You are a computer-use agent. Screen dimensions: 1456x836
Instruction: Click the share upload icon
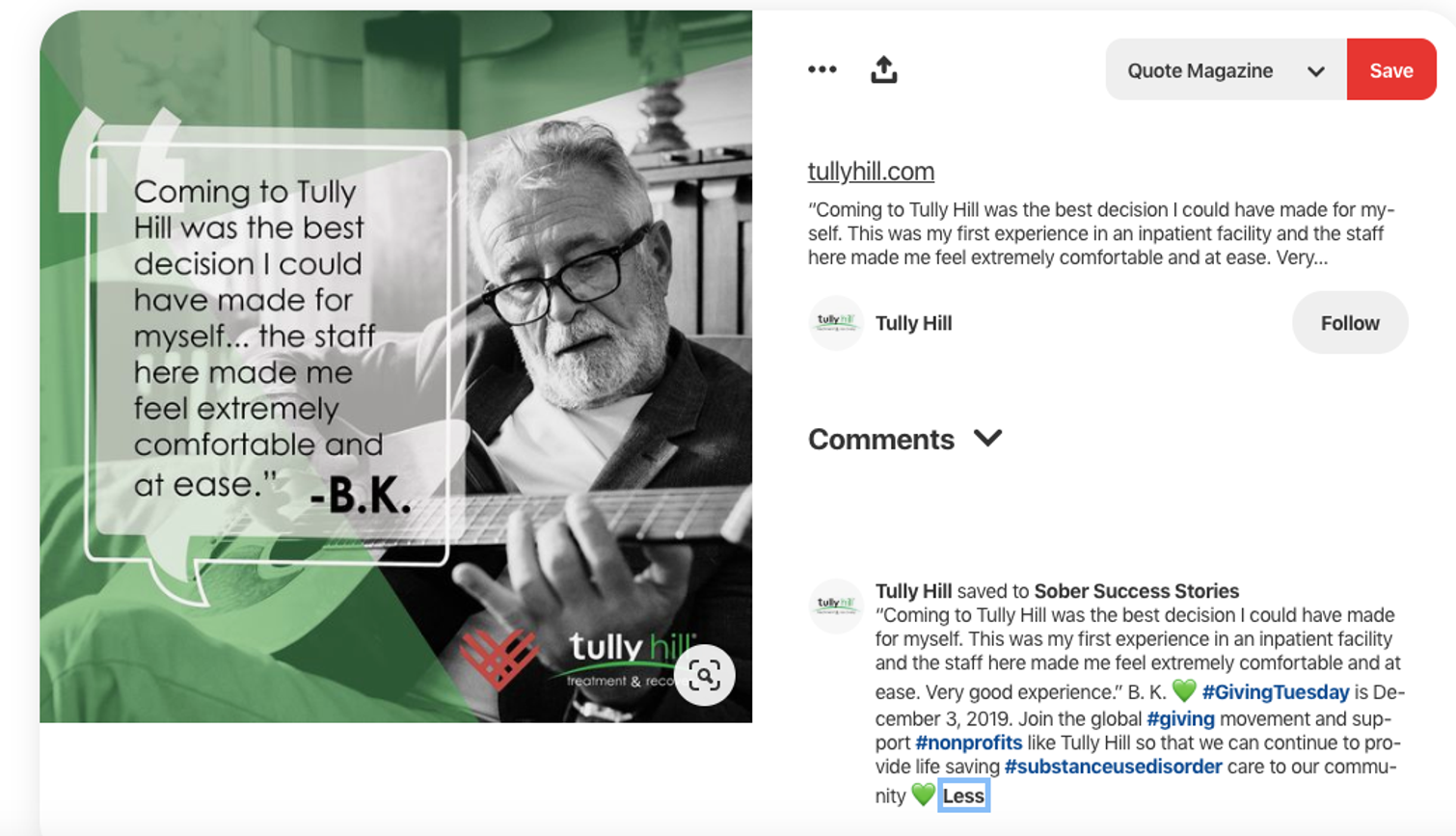pyautogui.click(x=883, y=69)
